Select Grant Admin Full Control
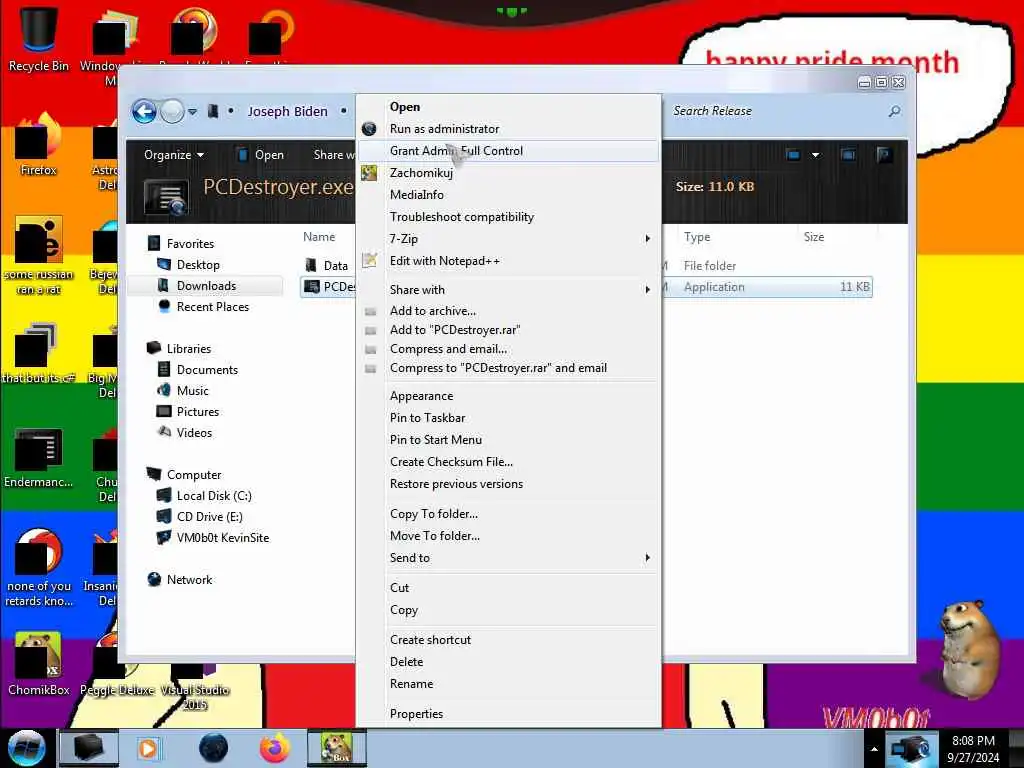 click(x=509, y=151)
